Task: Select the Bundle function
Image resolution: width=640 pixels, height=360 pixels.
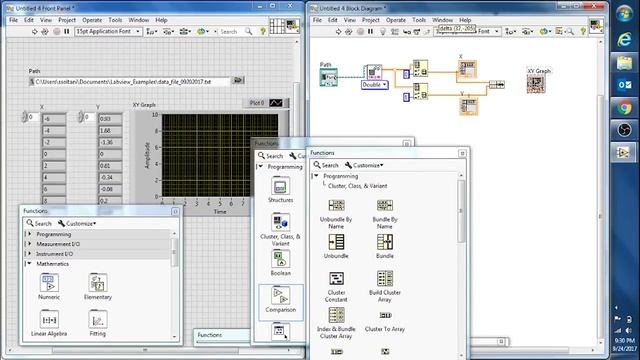Action: click(x=384, y=246)
